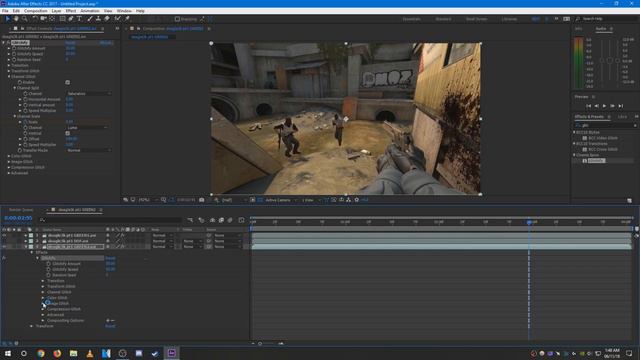
Task: Open the Channel Scale Luma dropdown
Action: click(87, 128)
